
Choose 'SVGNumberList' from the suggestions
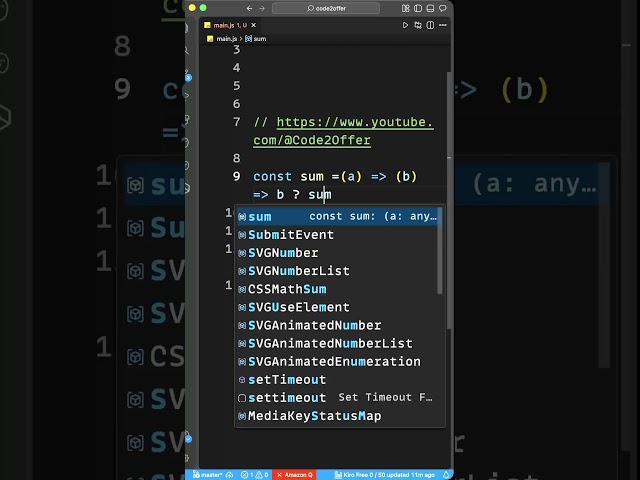click(338, 271)
